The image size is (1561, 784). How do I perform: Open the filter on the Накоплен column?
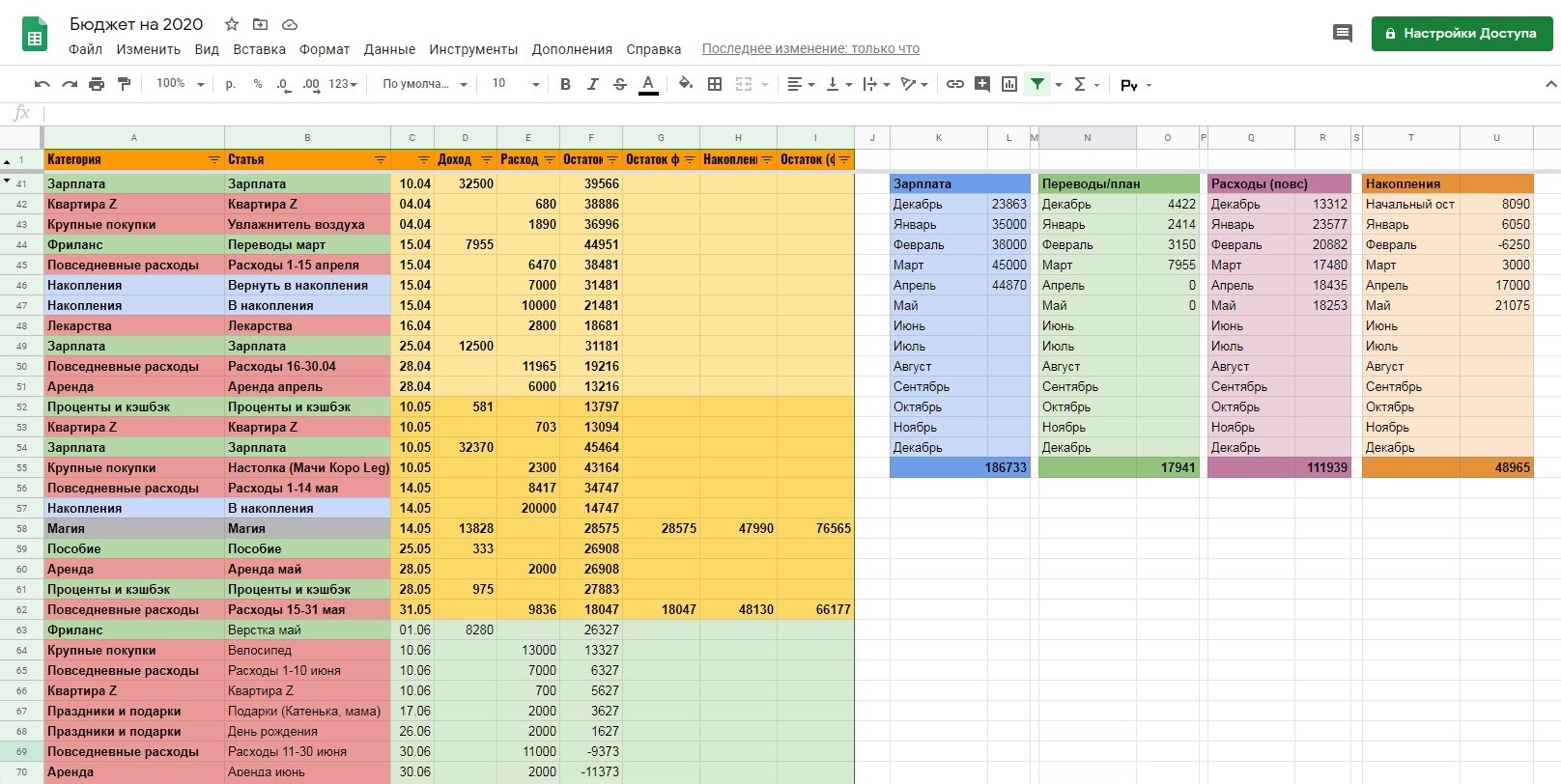pyautogui.click(x=767, y=159)
